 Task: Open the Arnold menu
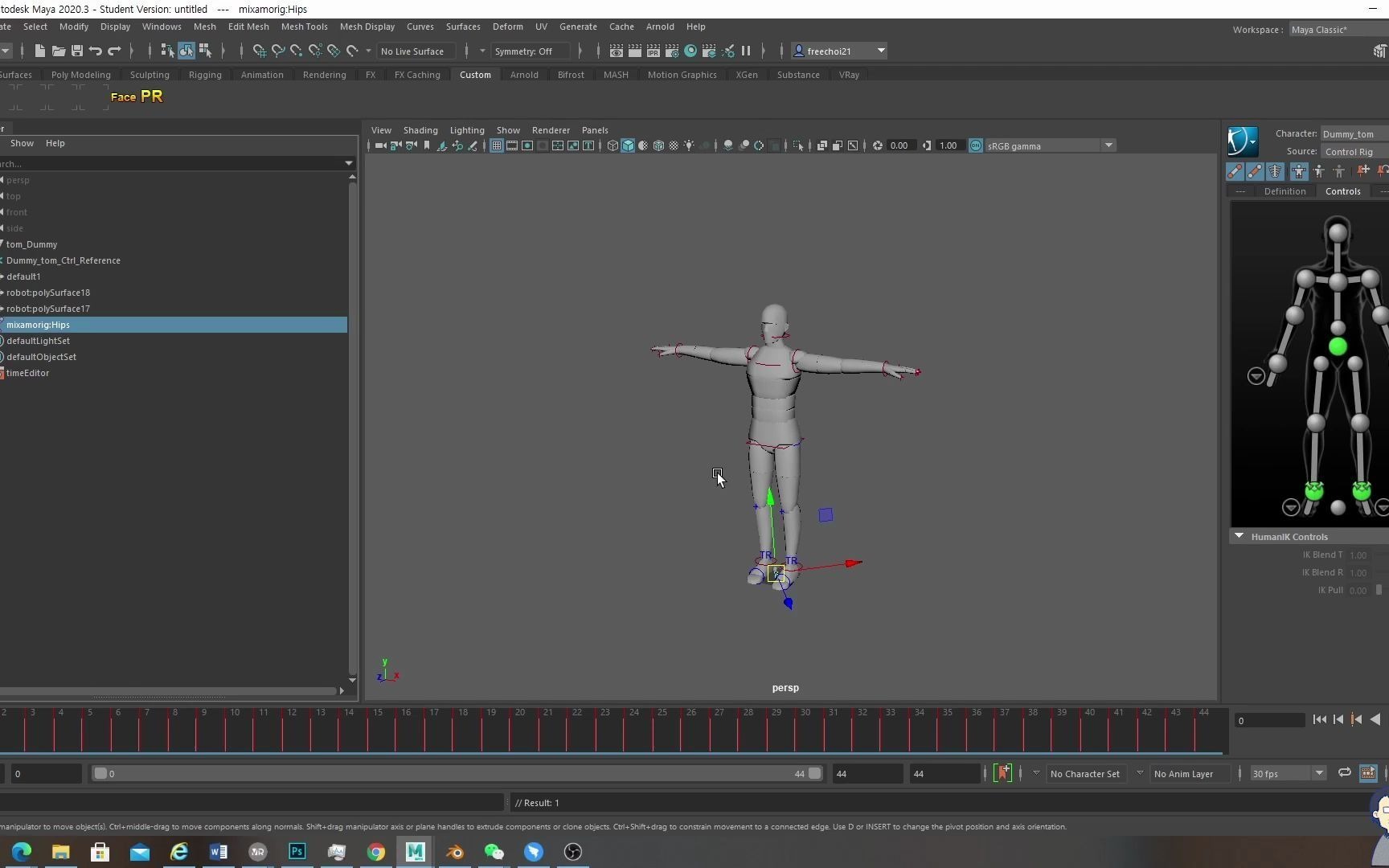click(x=660, y=27)
